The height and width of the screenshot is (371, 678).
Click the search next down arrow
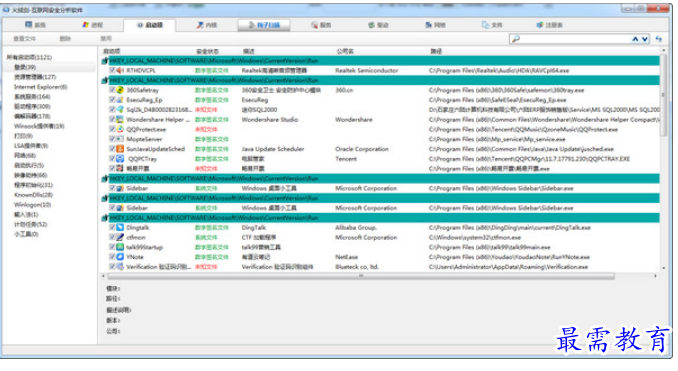coord(645,39)
